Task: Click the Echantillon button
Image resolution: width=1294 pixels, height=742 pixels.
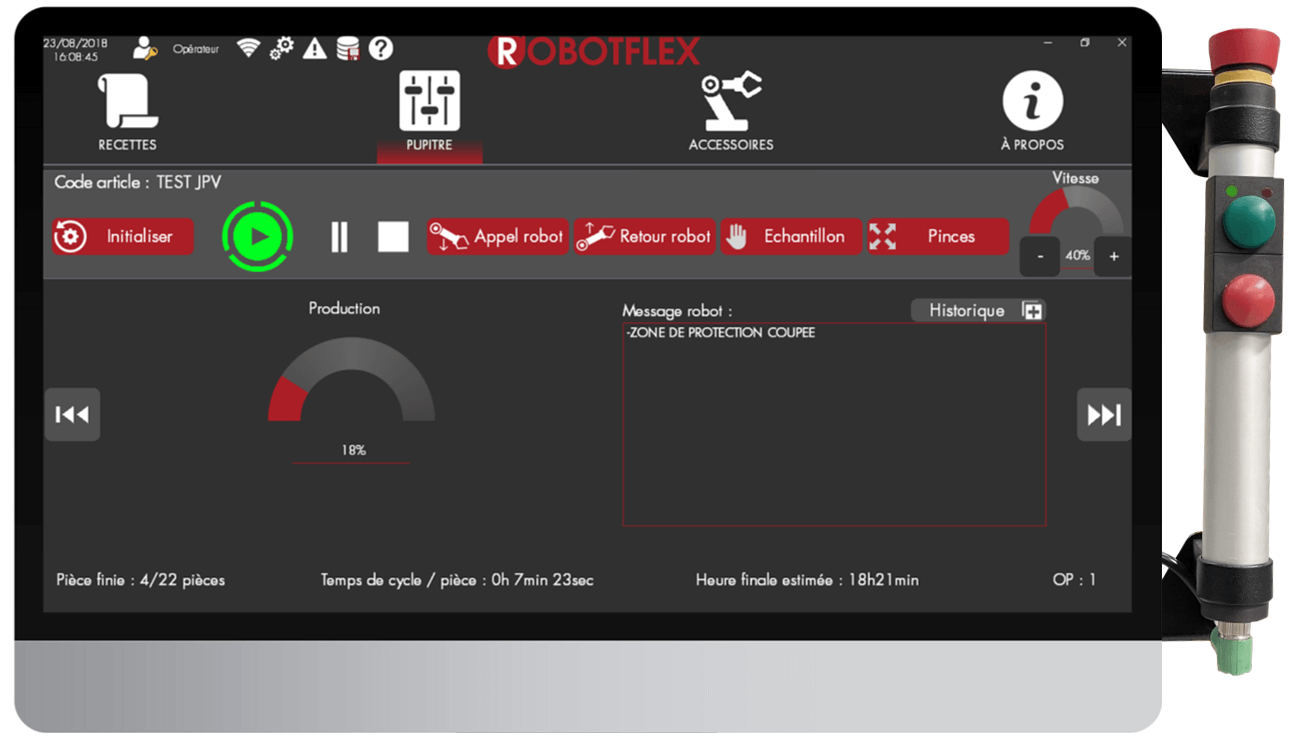Action: (791, 237)
